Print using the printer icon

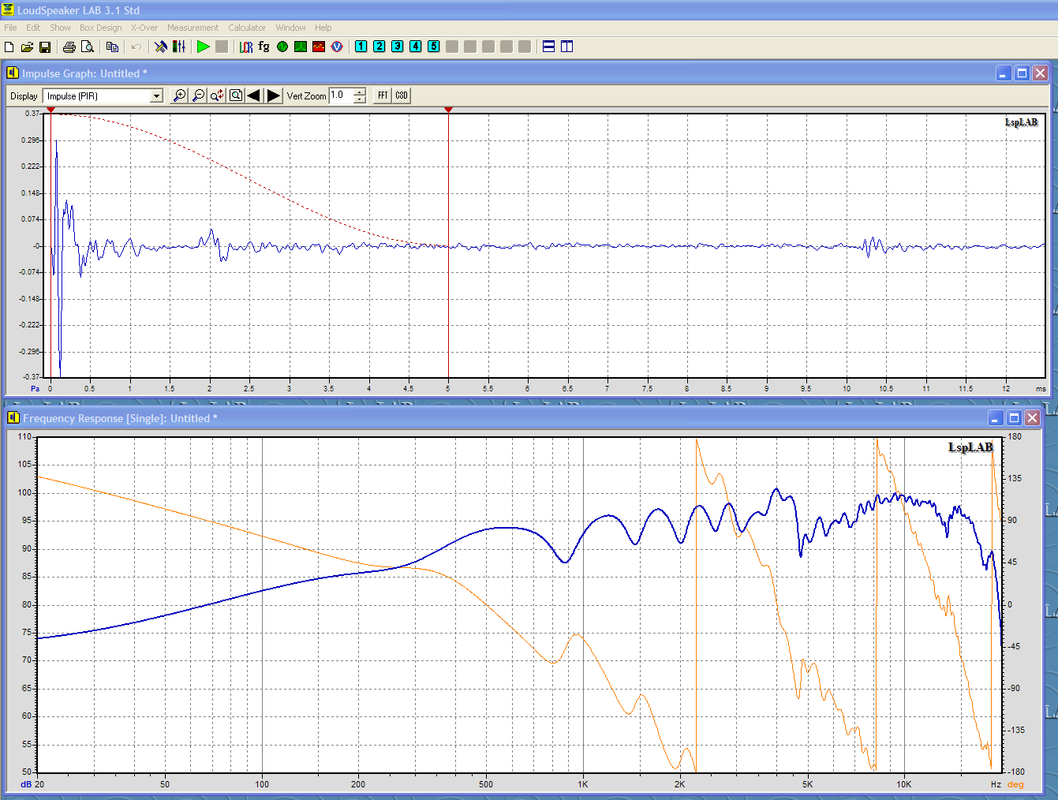click(69, 47)
